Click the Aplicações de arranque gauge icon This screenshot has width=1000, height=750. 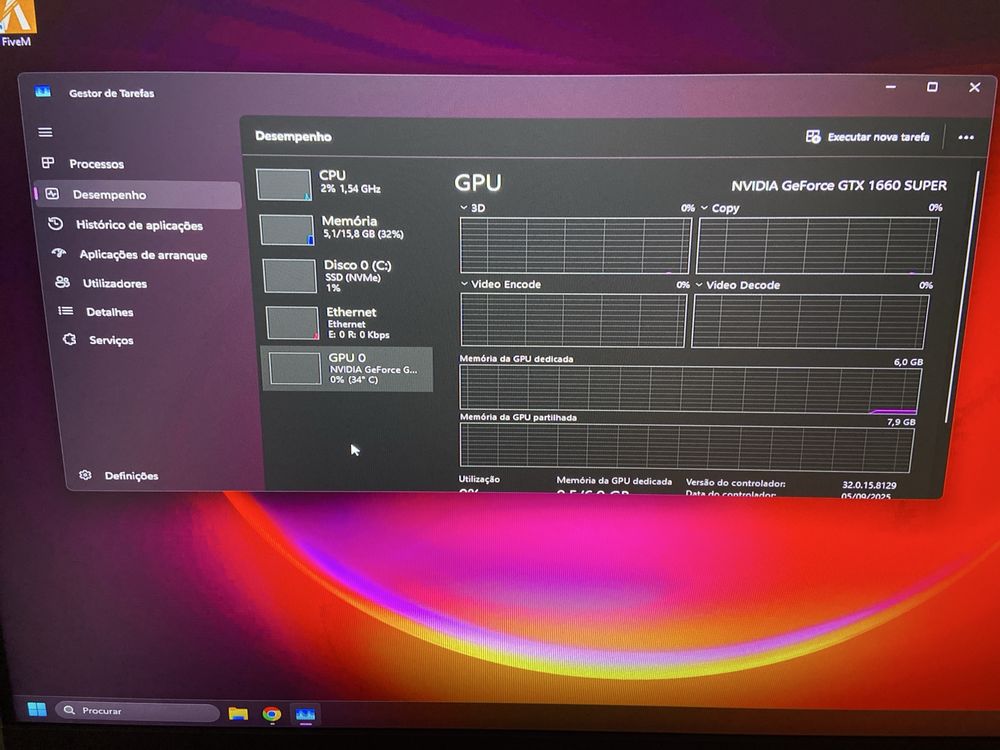point(59,253)
